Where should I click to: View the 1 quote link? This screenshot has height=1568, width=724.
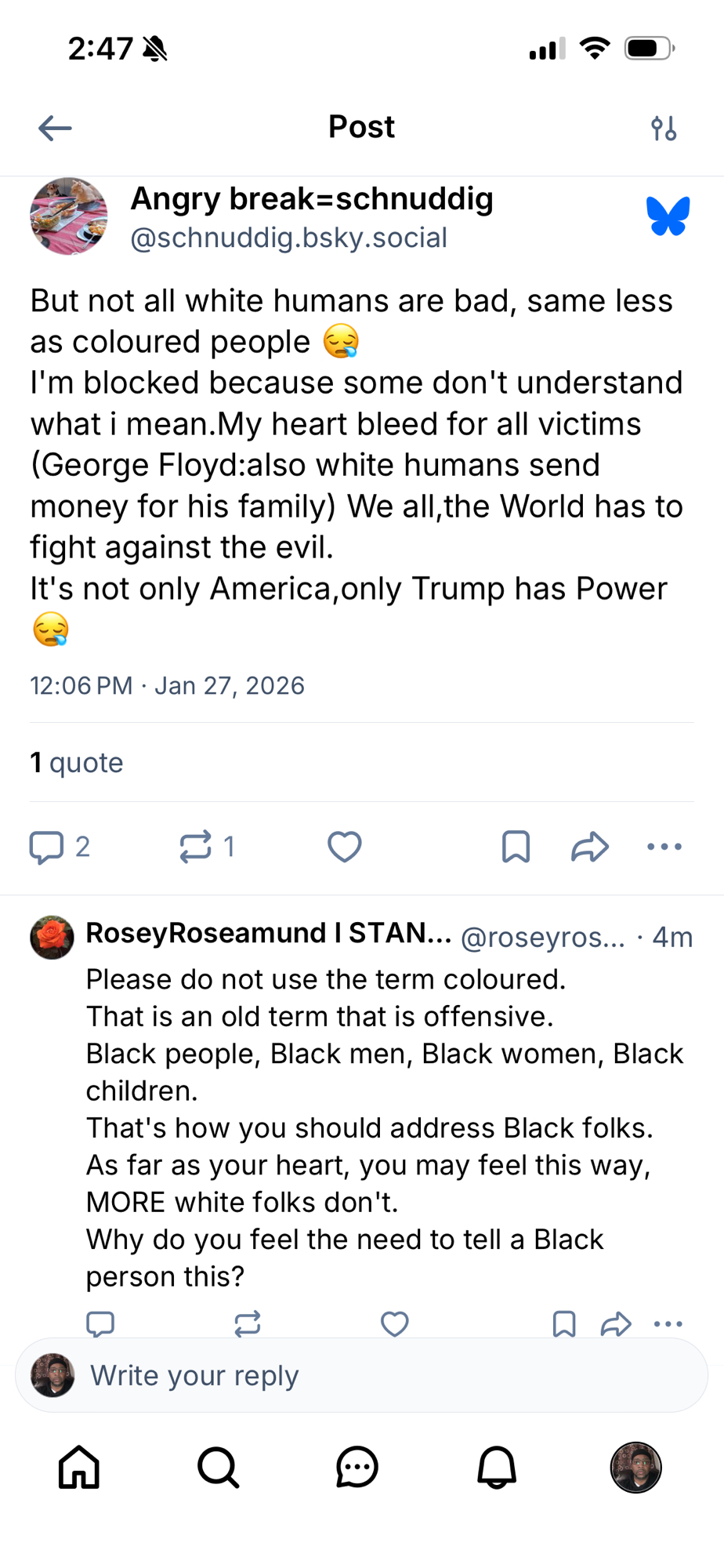coord(77,763)
